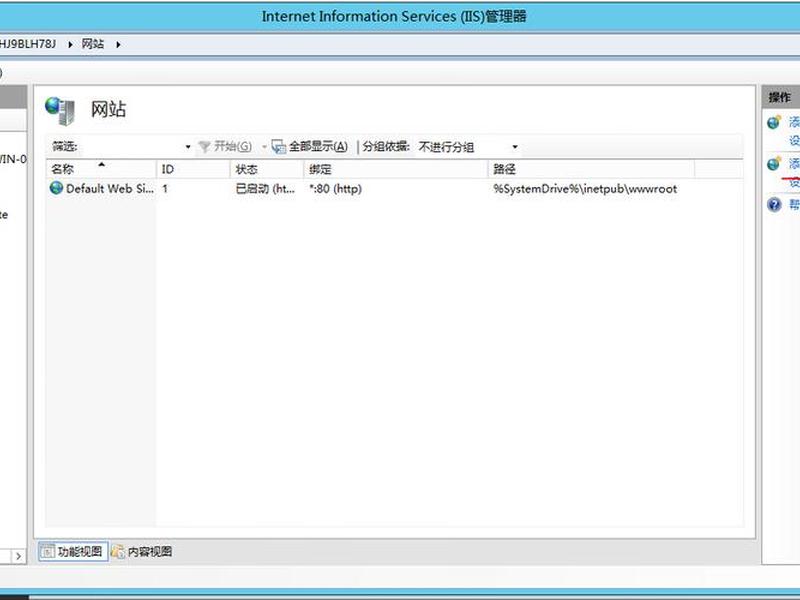Screen dimensions: 800x600
Task: Click the first globe icon in 操作 panel
Action: click(x=774, y=122)
